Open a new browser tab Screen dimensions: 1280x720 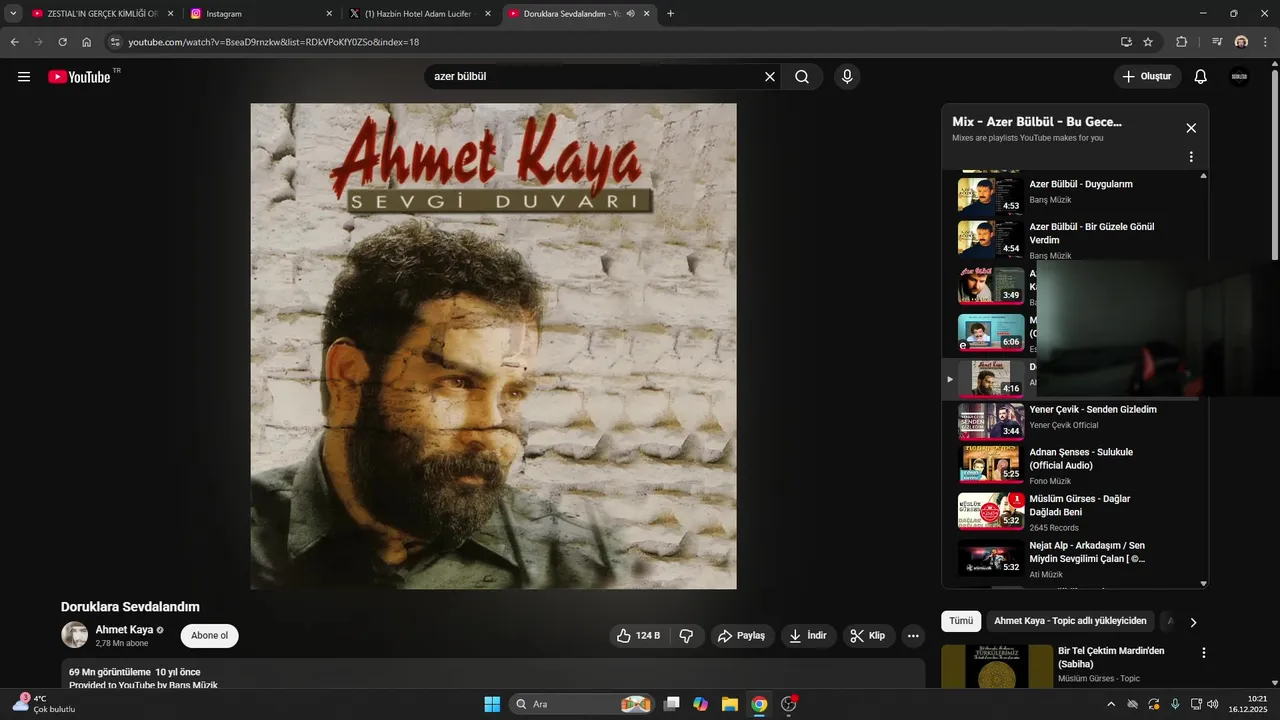point(670,14)
